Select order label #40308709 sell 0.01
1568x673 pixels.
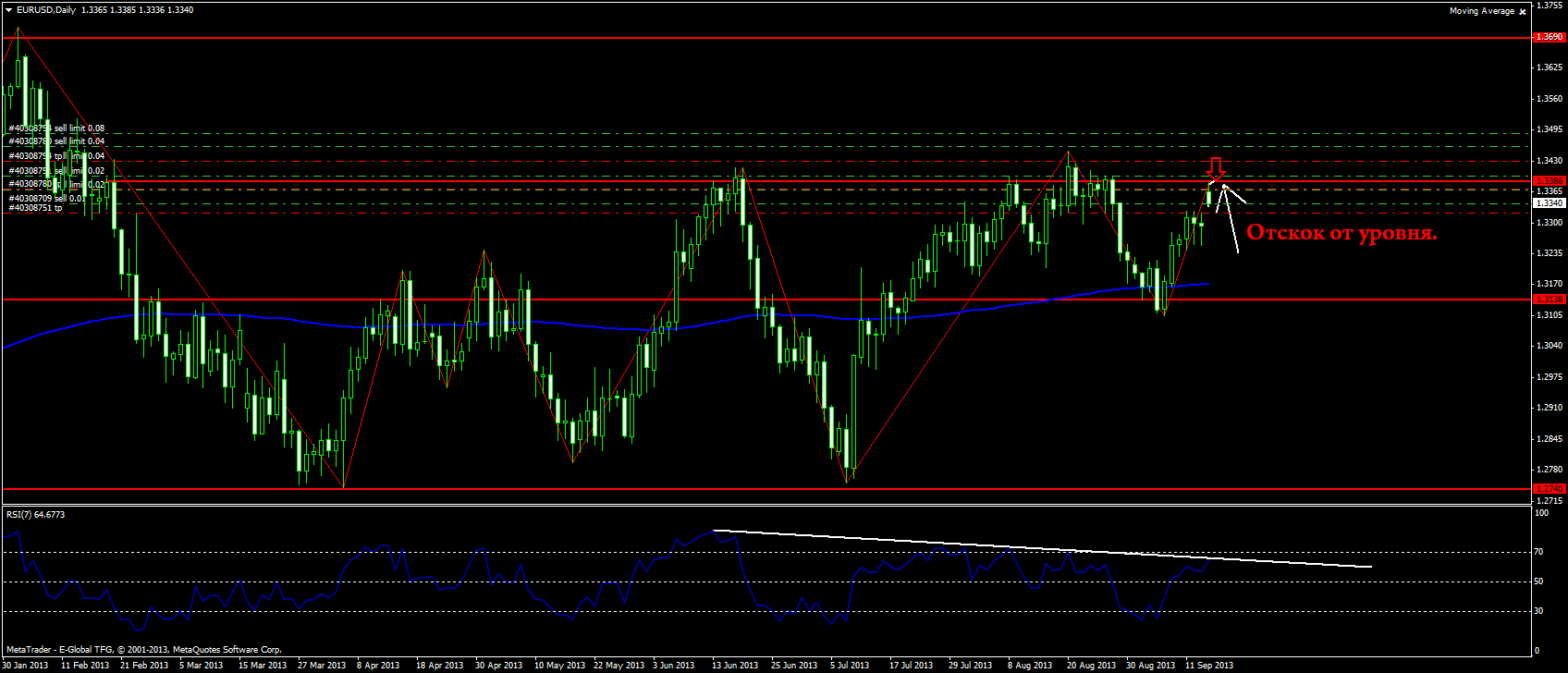[47, 199]
